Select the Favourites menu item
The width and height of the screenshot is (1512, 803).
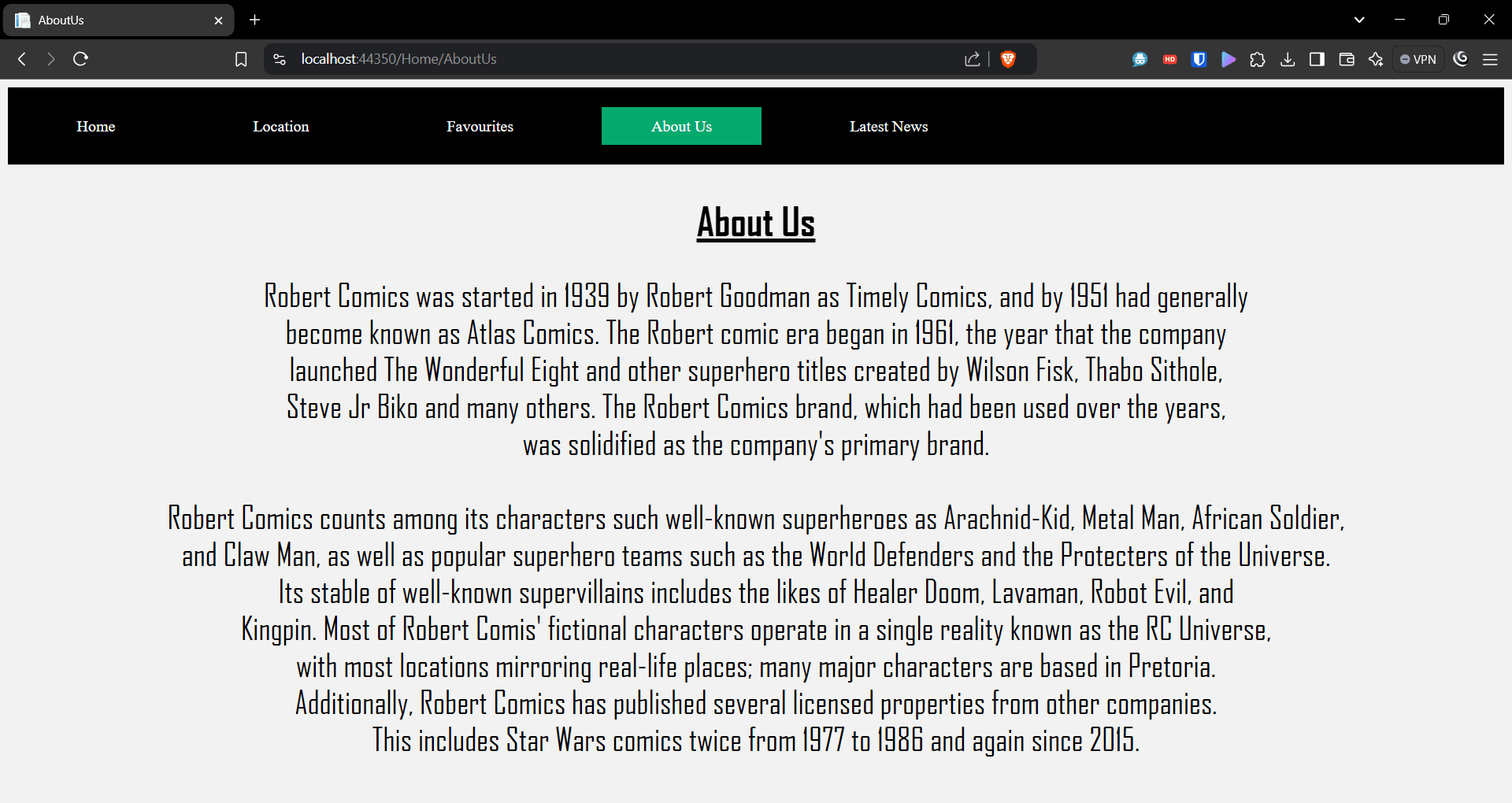pyautogui.click(x=480, y=126)
